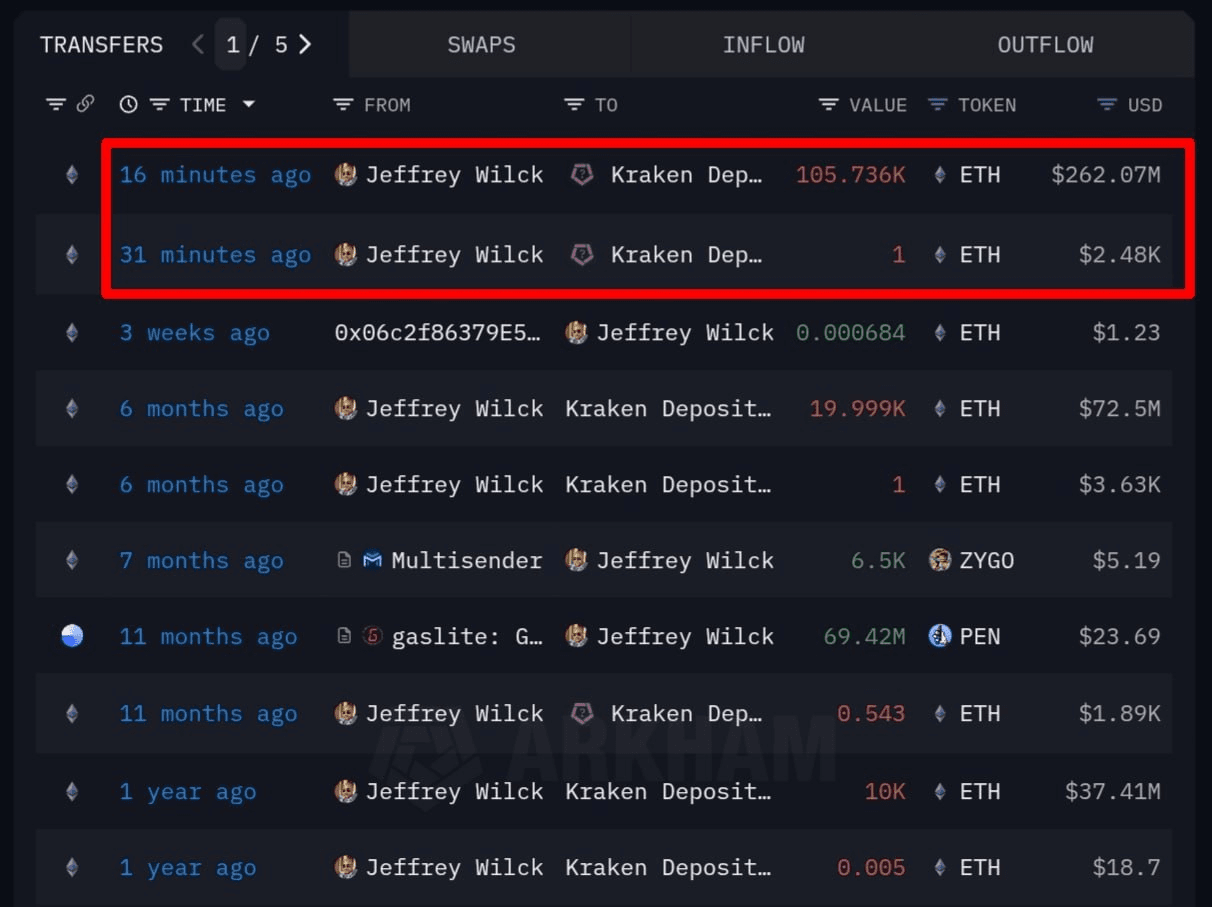Click the Ethereum chain icon in the 3 weeks row
The height and width of the screenshot is (907, 1212).
(72, 333)
